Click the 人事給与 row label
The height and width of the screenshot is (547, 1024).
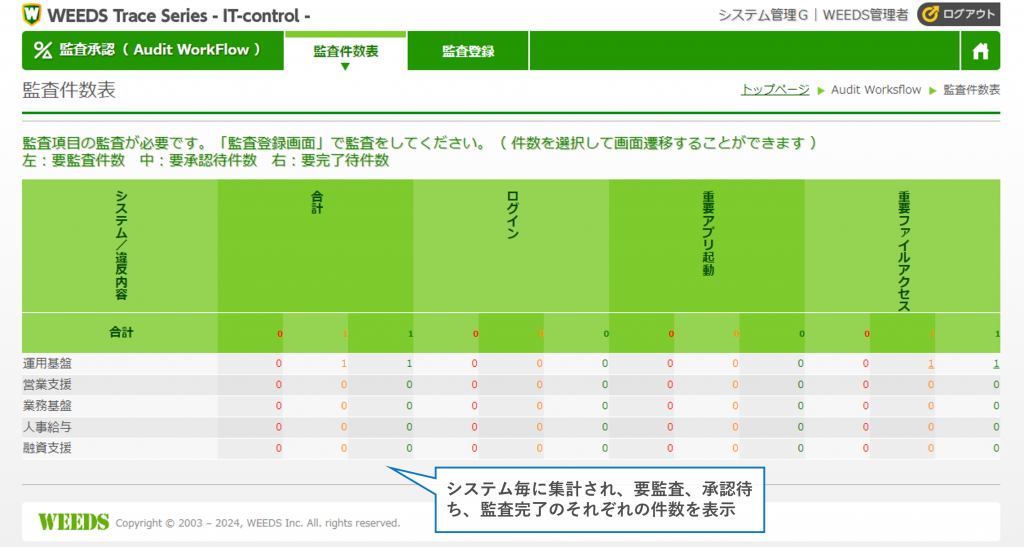(x=47, y=427)
